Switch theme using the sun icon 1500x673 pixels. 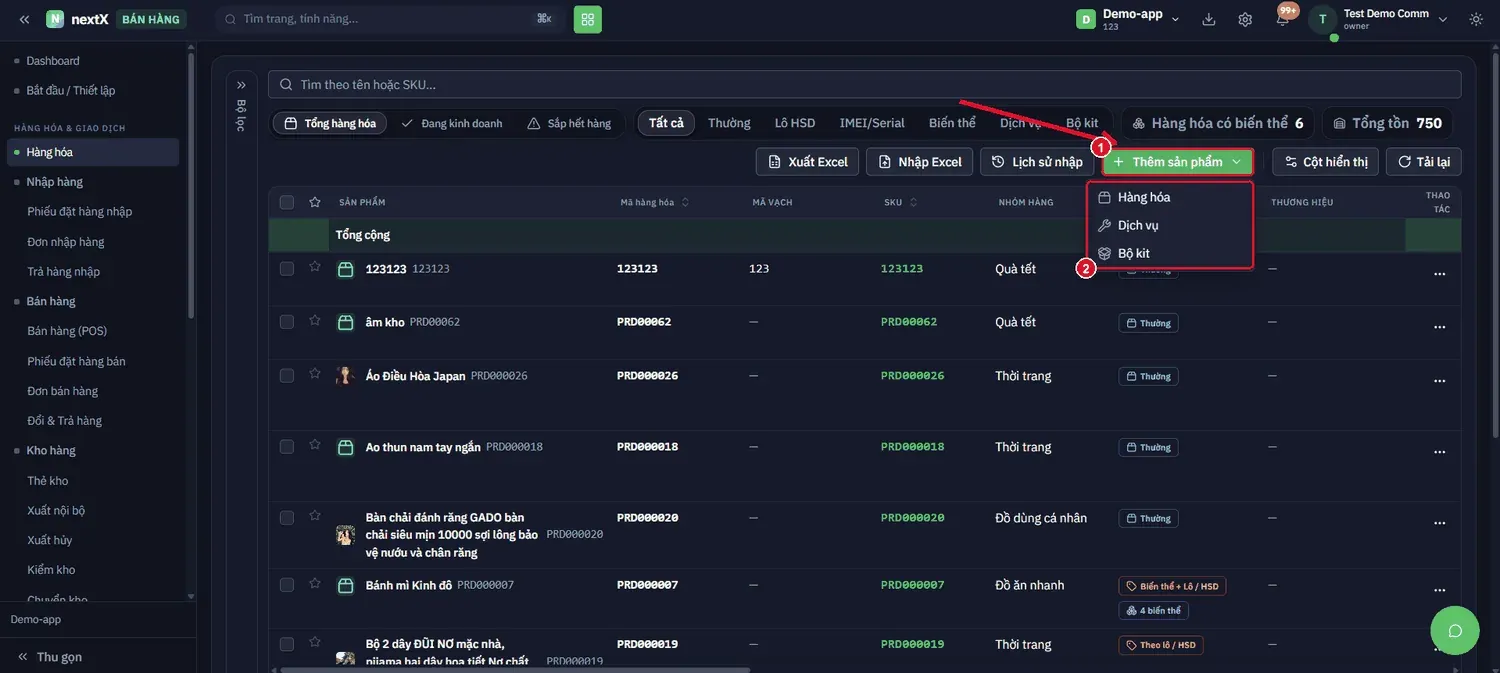pyautogui.click(x=1476, y=19)
